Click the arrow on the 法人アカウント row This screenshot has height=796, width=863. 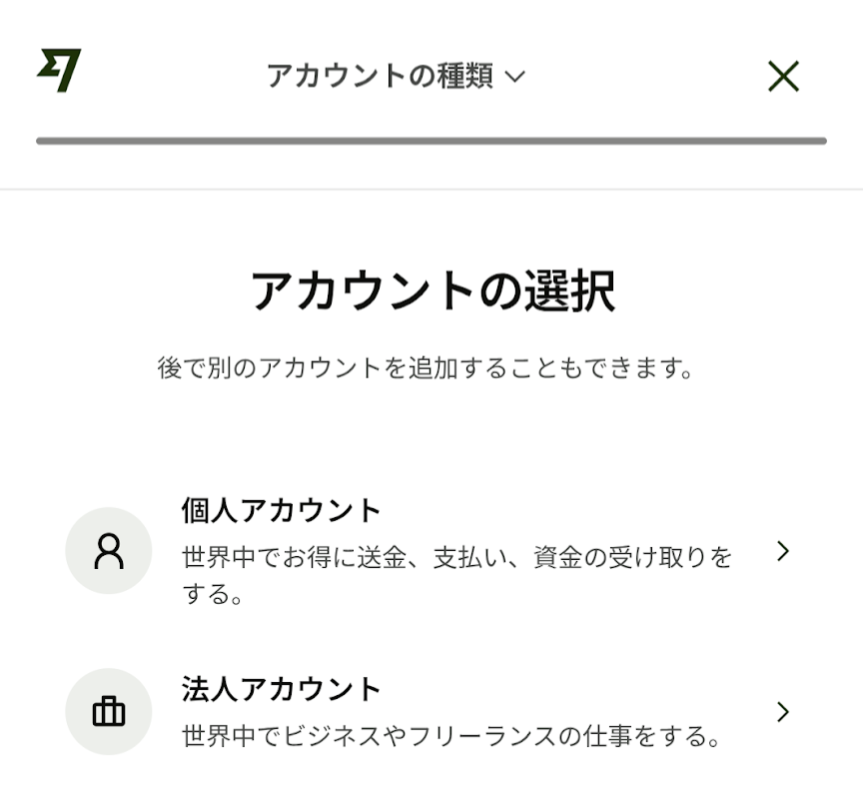tap(783, 711)
